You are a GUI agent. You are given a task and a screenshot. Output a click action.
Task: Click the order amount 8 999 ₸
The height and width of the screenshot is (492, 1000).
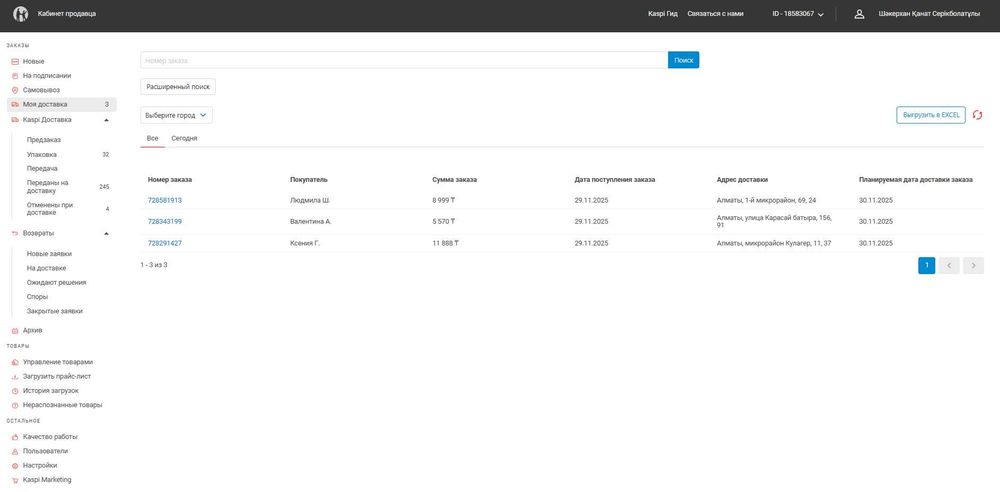(x=444, y=200)
